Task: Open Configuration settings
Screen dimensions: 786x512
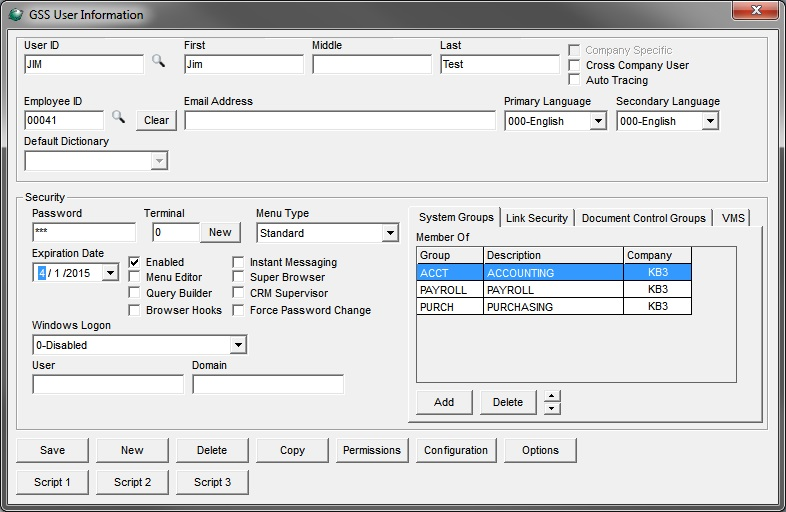Action: pos(456,450)
